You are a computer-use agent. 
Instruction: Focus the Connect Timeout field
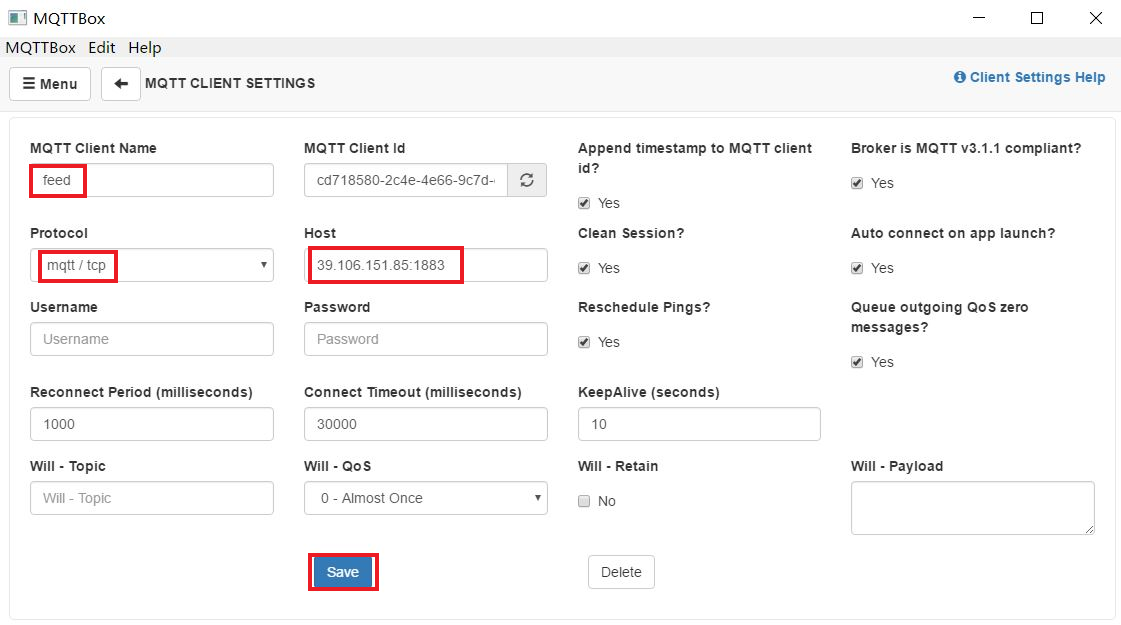[x=425, y=424]
